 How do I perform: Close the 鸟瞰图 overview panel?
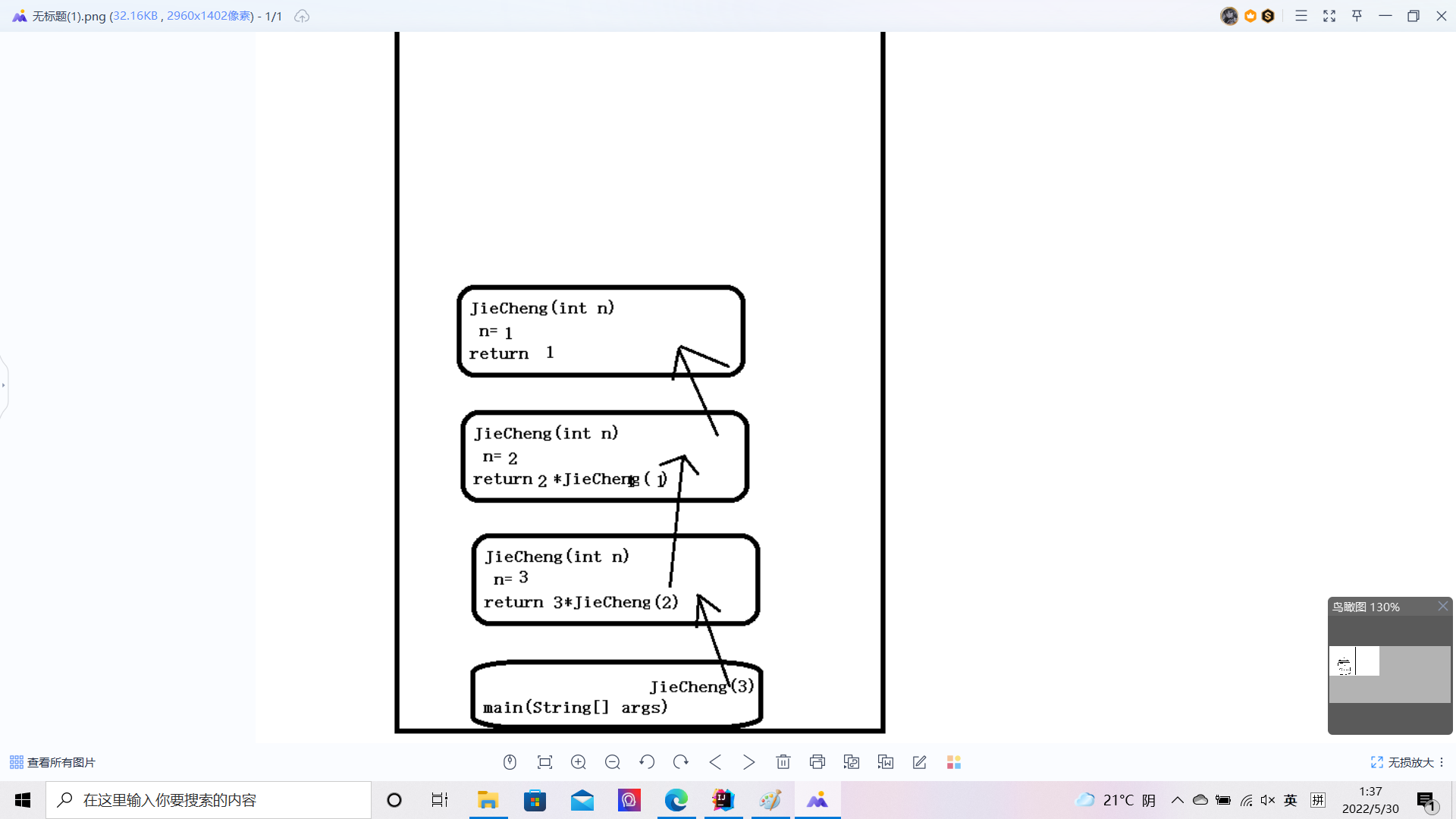point(1442,607)
